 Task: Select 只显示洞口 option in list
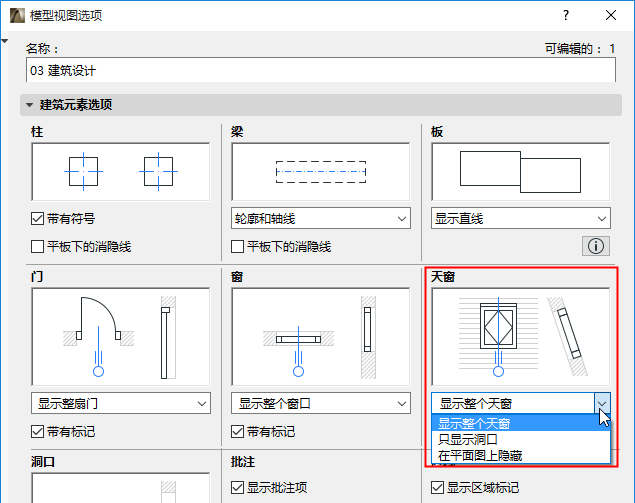pos(521,439)
